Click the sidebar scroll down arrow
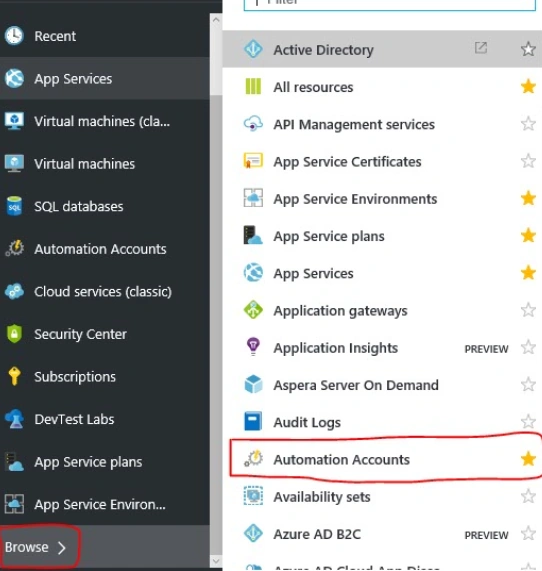 (216, 561)
